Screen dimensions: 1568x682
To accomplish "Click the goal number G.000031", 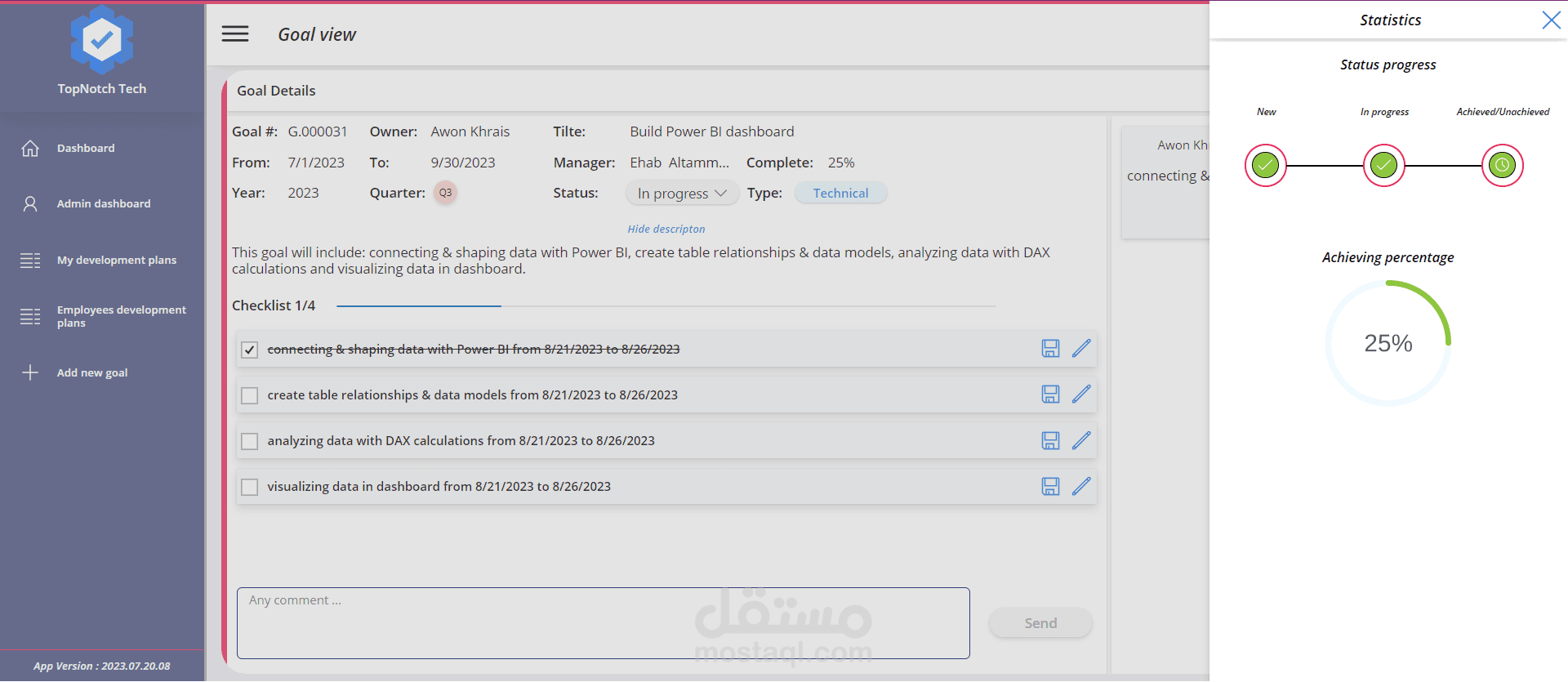I will (x=318, y=131).
